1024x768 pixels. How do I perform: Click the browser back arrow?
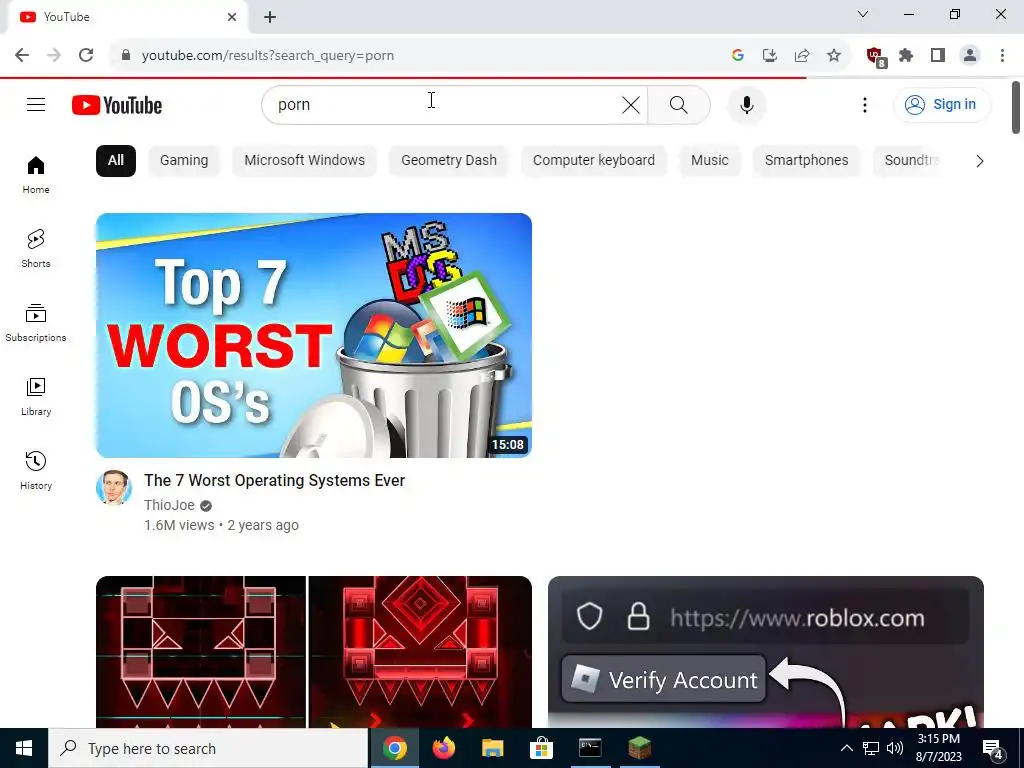22,56
